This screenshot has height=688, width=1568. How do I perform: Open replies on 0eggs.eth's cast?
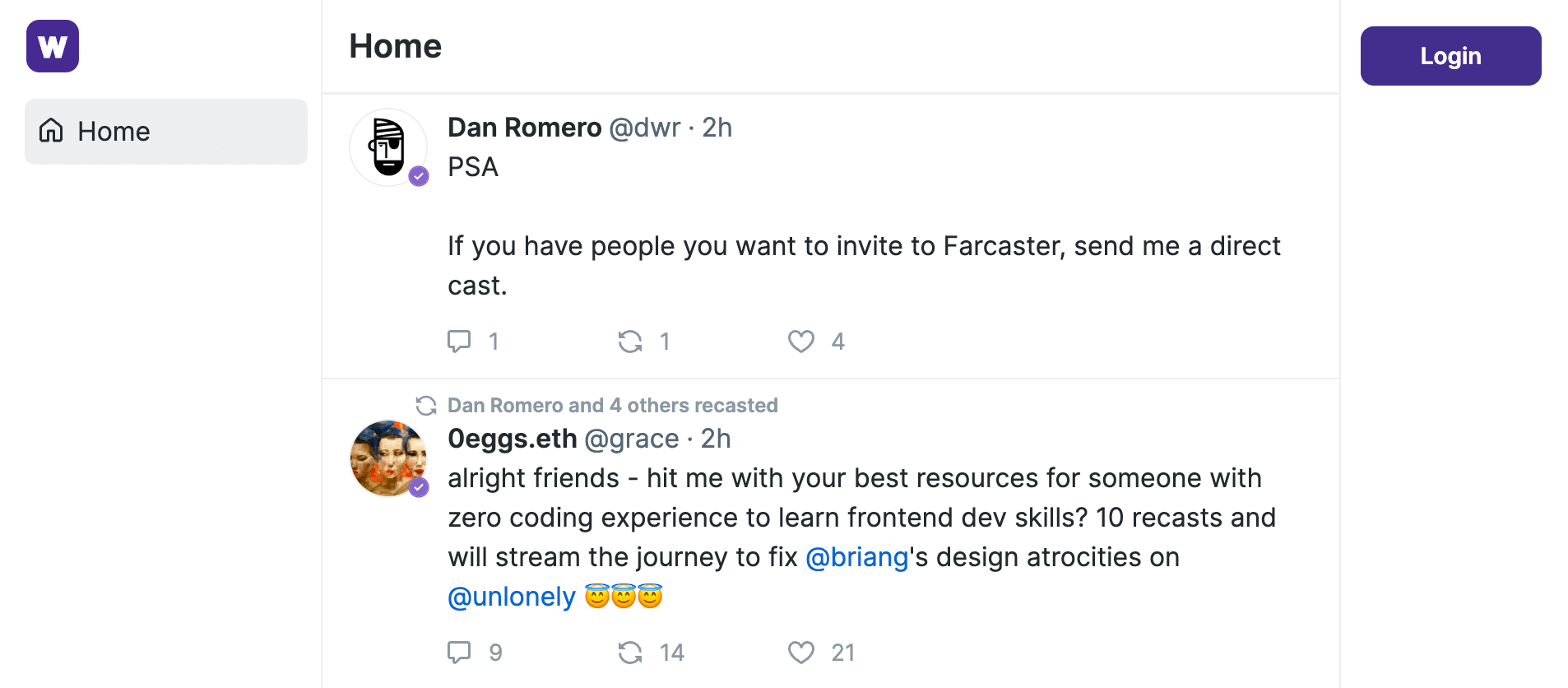point(459,652)
